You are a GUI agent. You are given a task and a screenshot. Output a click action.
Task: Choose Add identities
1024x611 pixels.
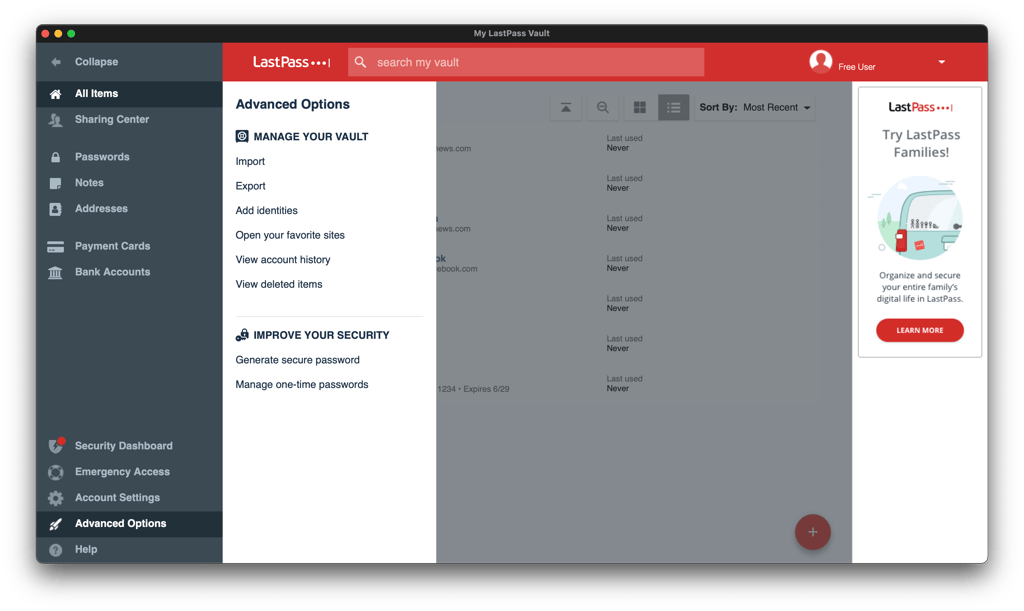(266, 210)
